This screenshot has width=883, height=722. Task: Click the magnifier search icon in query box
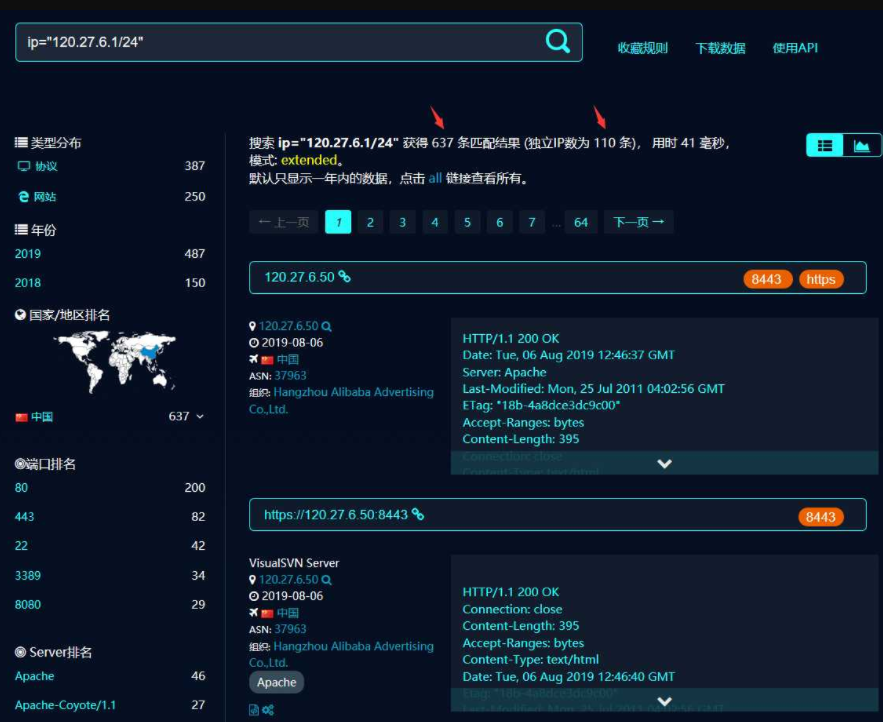558,41
